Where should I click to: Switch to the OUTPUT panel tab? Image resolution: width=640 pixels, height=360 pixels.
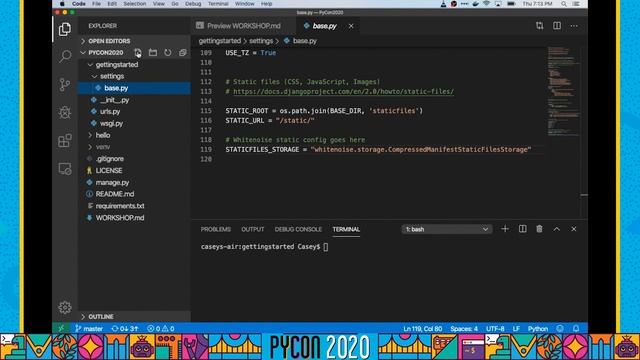click(253, 229)
